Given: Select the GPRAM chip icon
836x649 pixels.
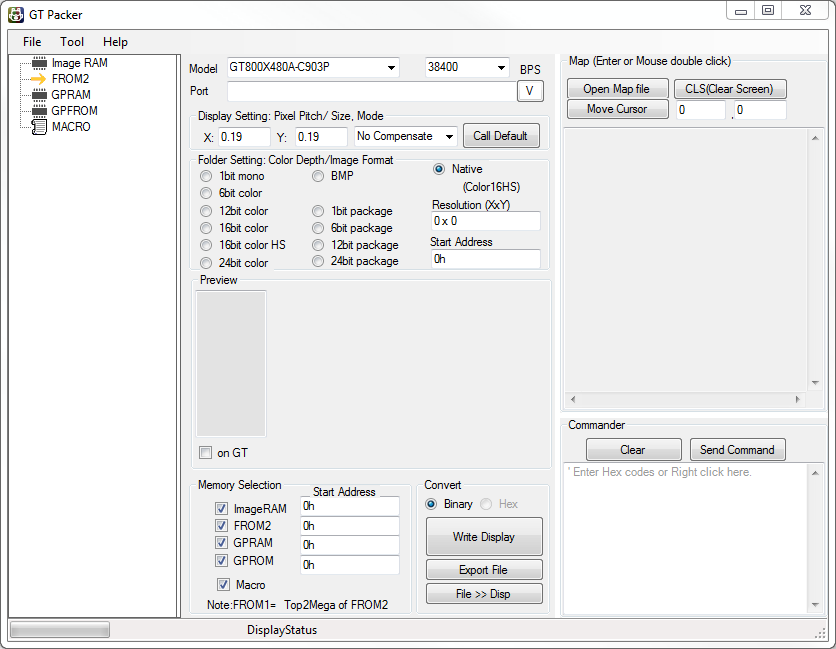Looking at the screenshot, I should click(x=40, y=95).
